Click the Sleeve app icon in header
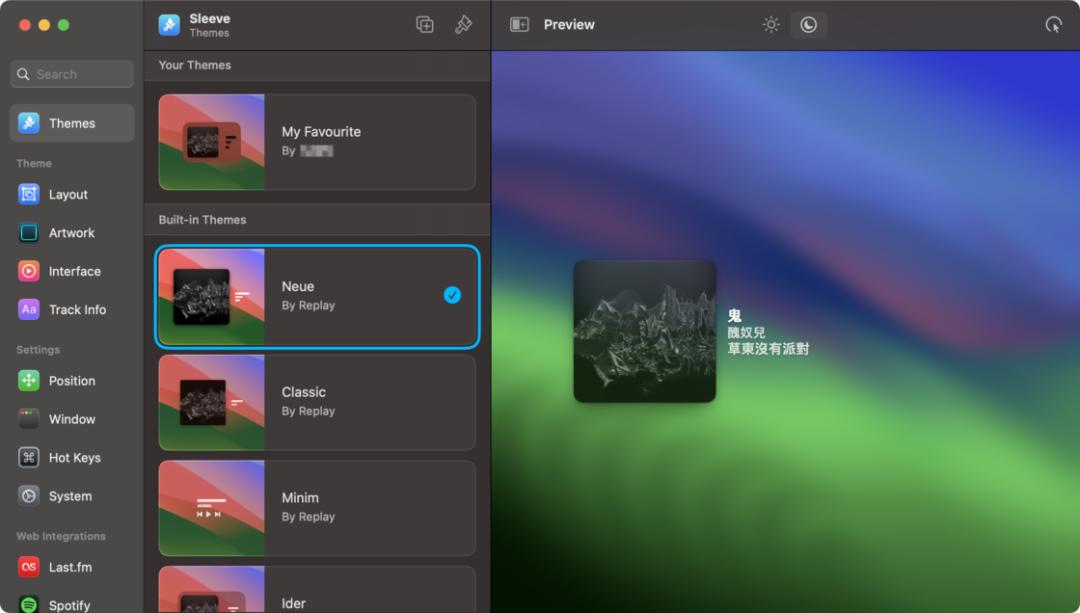The height and width of the screenshot is (613, 1080). pos(169,25)
